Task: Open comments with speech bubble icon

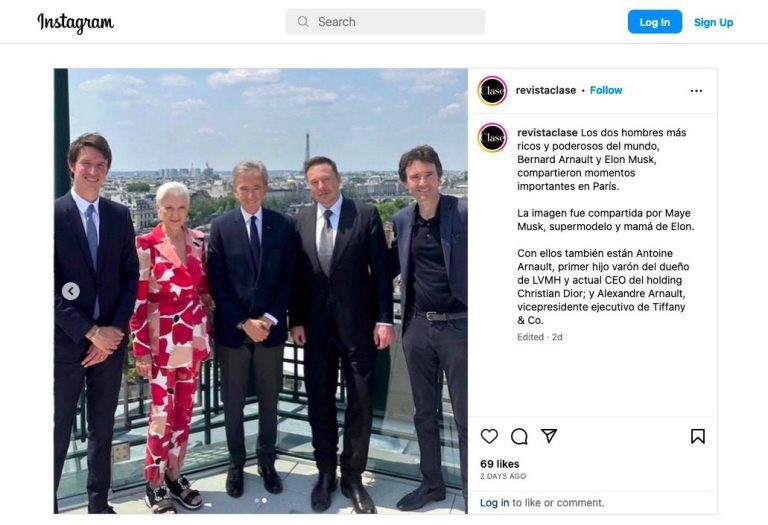Action: (x=519, y=436)
